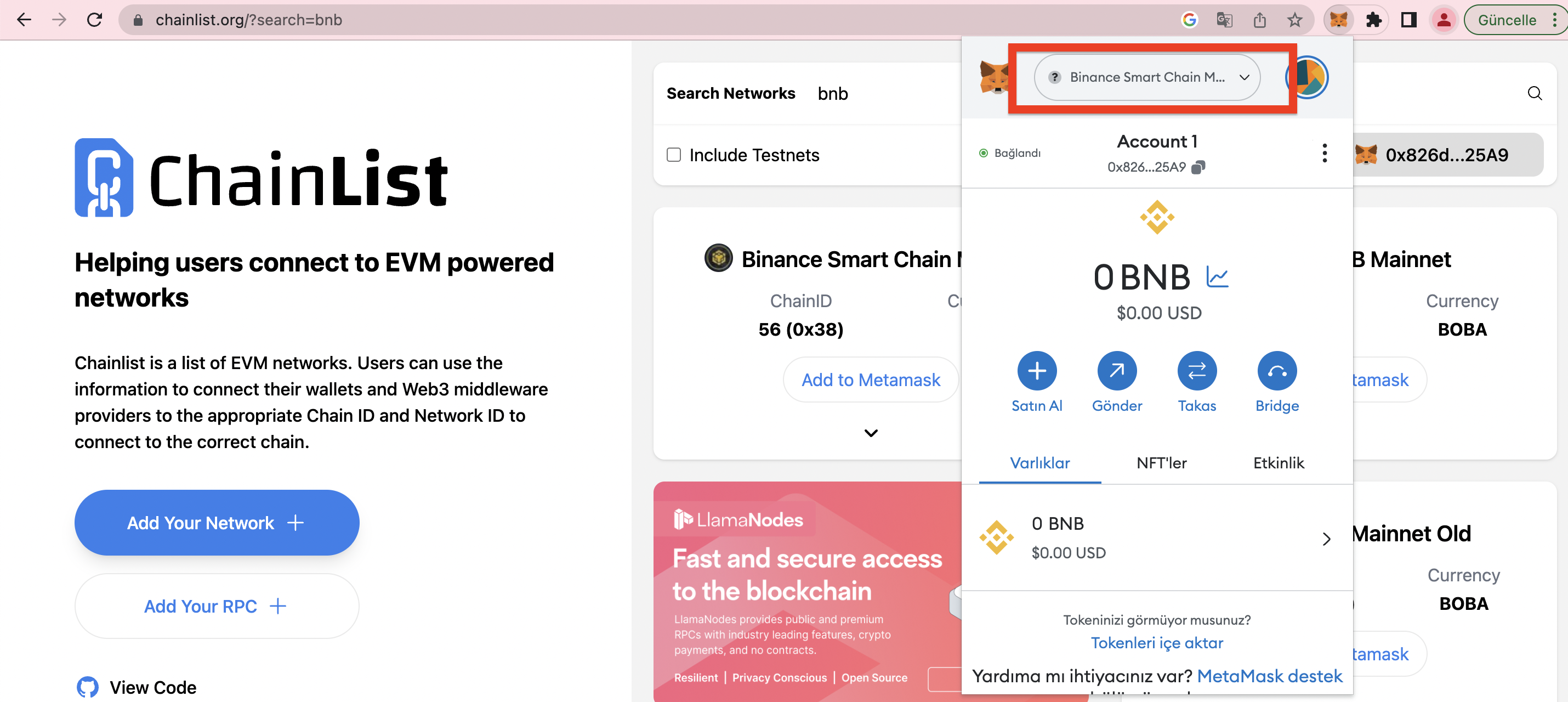The height and width of the screenshot is (702, 1568).
Task: Expand Binance Smart Chain details chevron
Action: pos(871,433)
